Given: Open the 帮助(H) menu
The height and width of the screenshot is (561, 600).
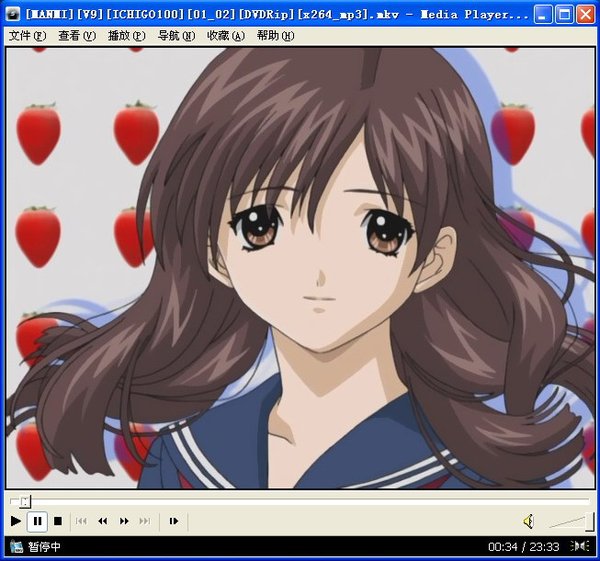Looking at the screenshot, I should (276, 36).
